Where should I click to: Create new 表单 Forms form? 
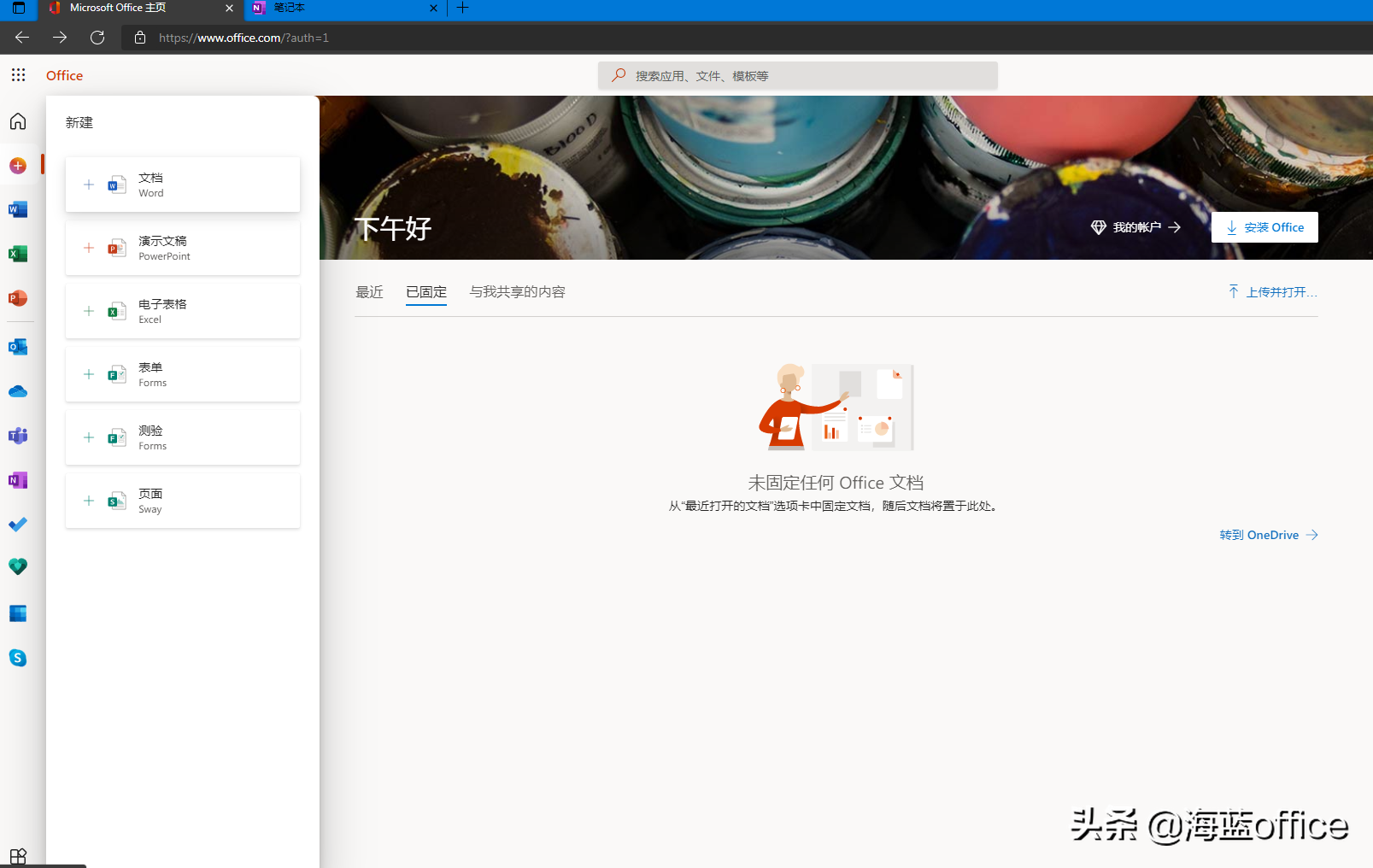click(x=183, y=374)
